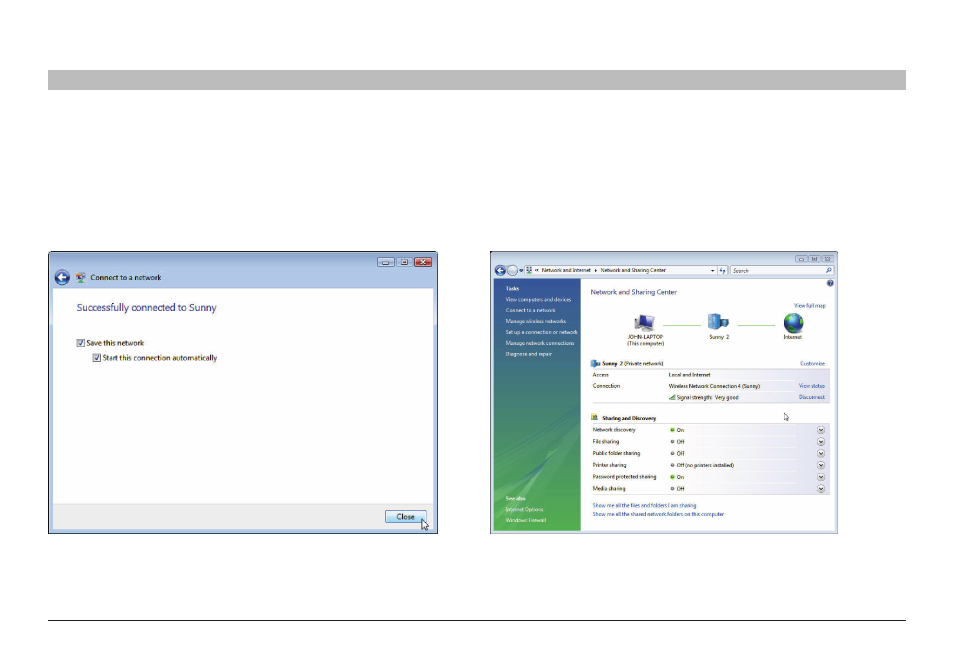Screen dimensions: 954x668
Task: Click the signal strength bars icon
Action: (x=672, y=397)
